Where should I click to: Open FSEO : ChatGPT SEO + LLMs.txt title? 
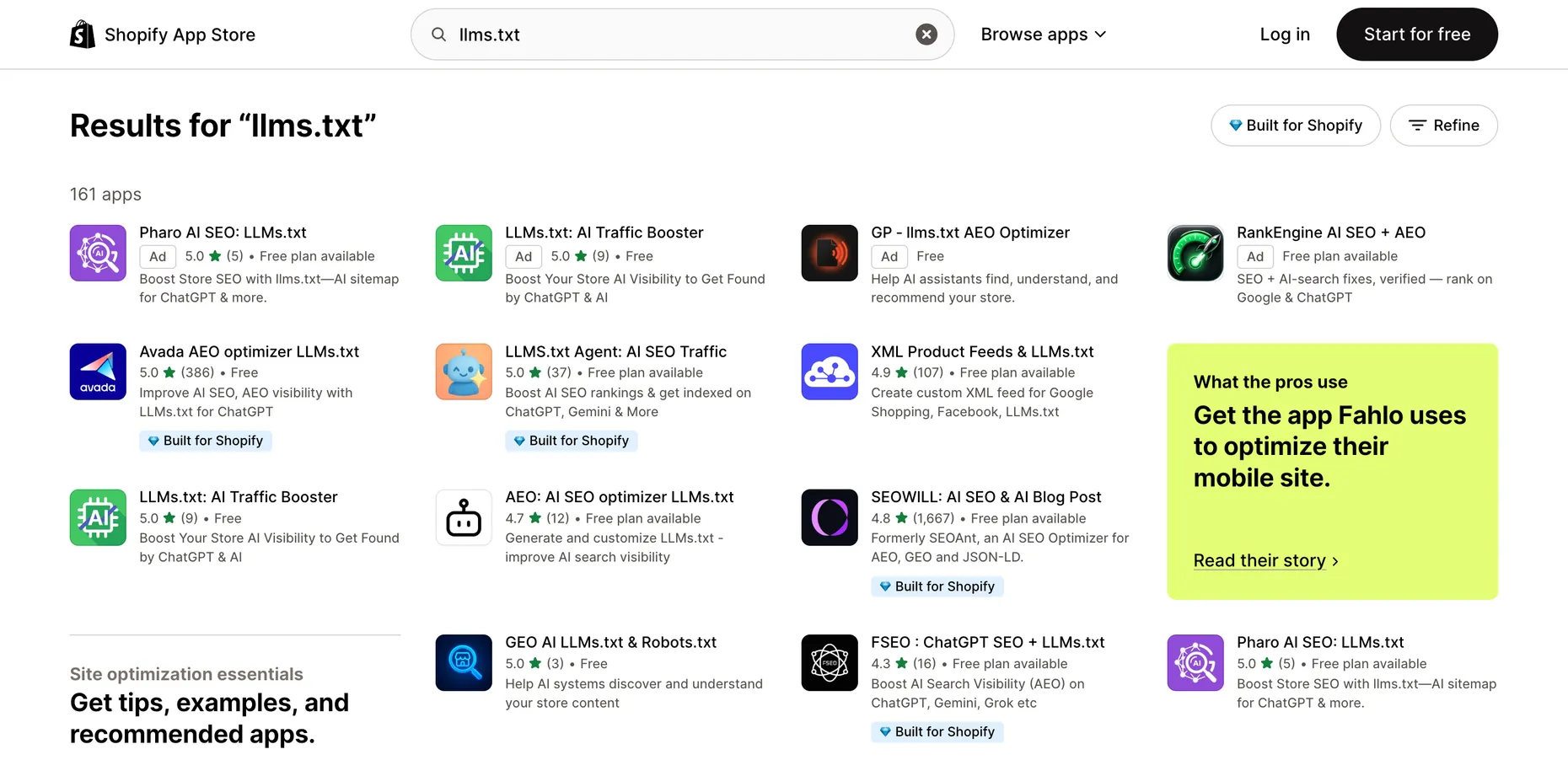click(x=987, y=642)
